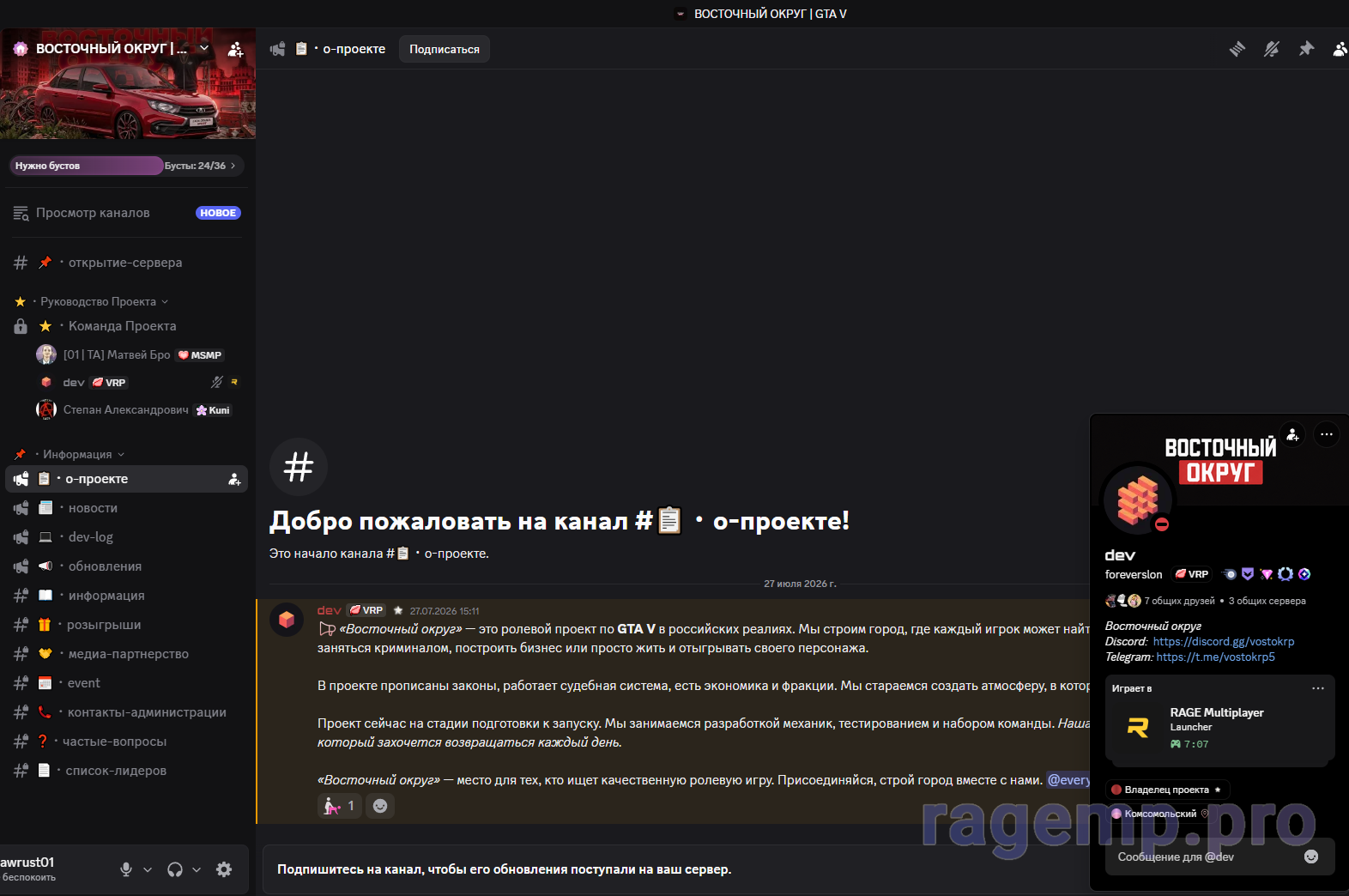Open the server boosts 24/36 chevron
Image resolution: width=1349 pixels, height=896 pixels.
(x=233, y=166)
